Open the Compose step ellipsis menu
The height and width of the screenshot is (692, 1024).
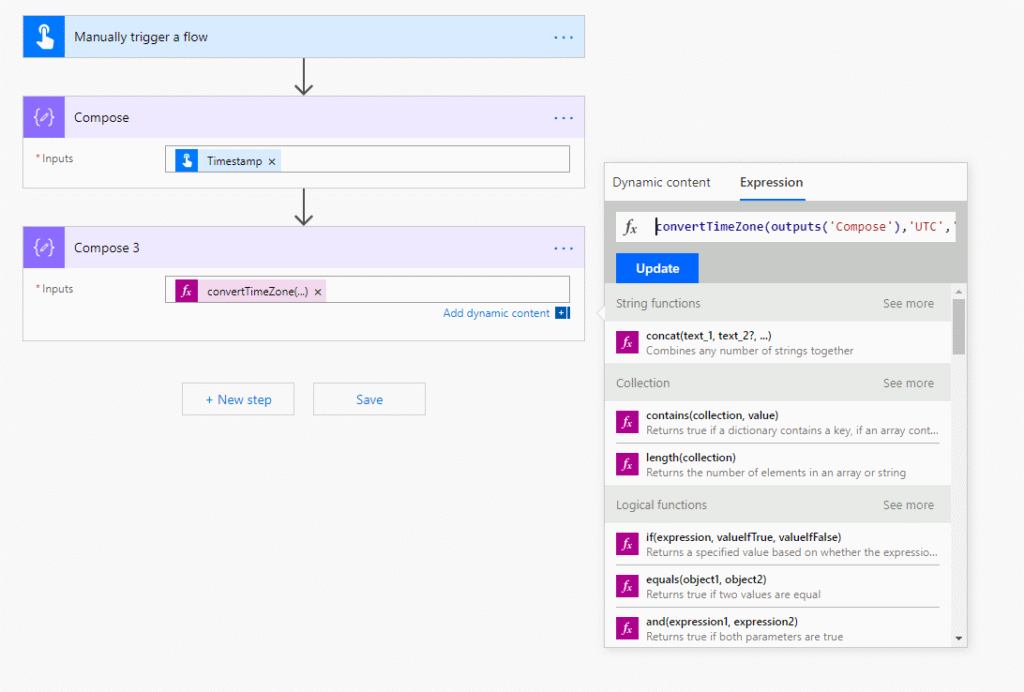pyautogui.click(x=563, y=118)
